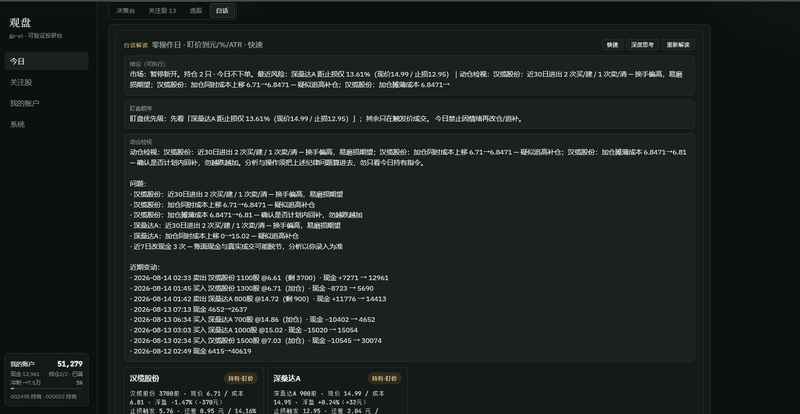Viewport: 800px width, 414px height.
Task: Click the issue row 深桑达A：近30日进出 2 次买/建
Action: coord(235,225)
